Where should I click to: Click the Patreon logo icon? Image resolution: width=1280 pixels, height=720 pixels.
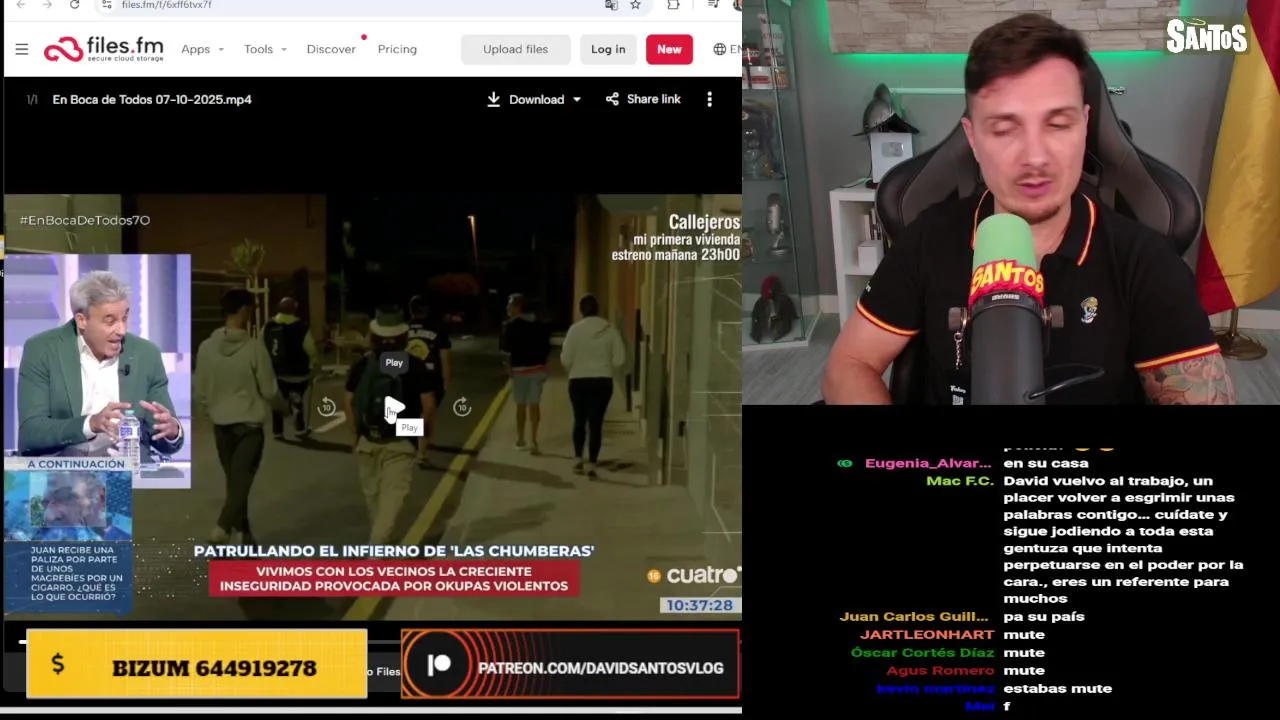439,666
